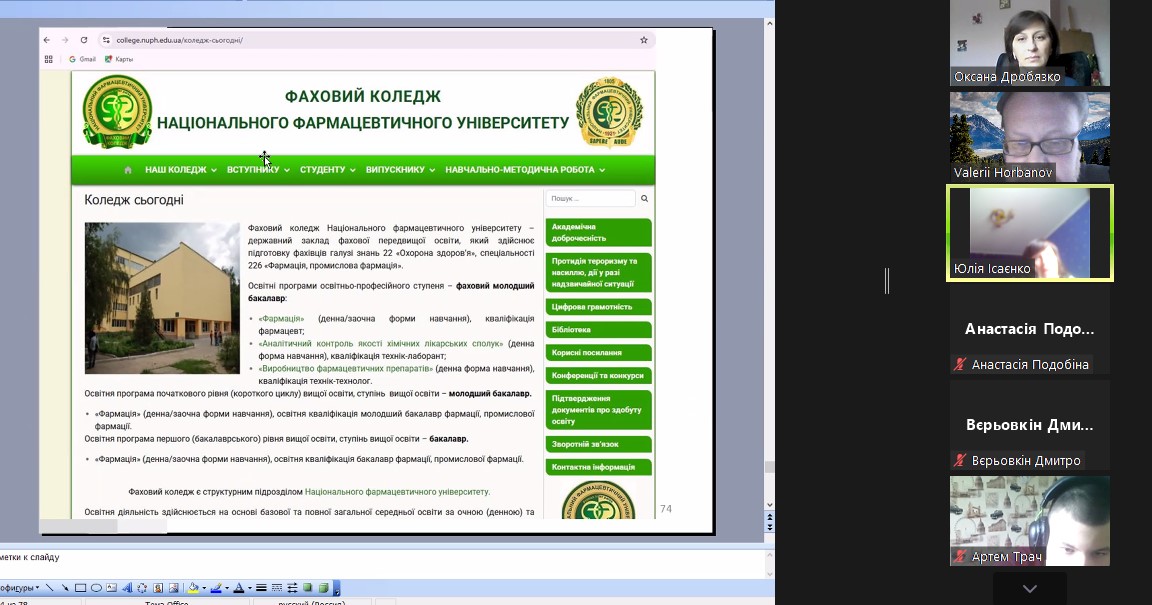Expand the ВИПУСКНИКУ menu

[x=400, y=170]
